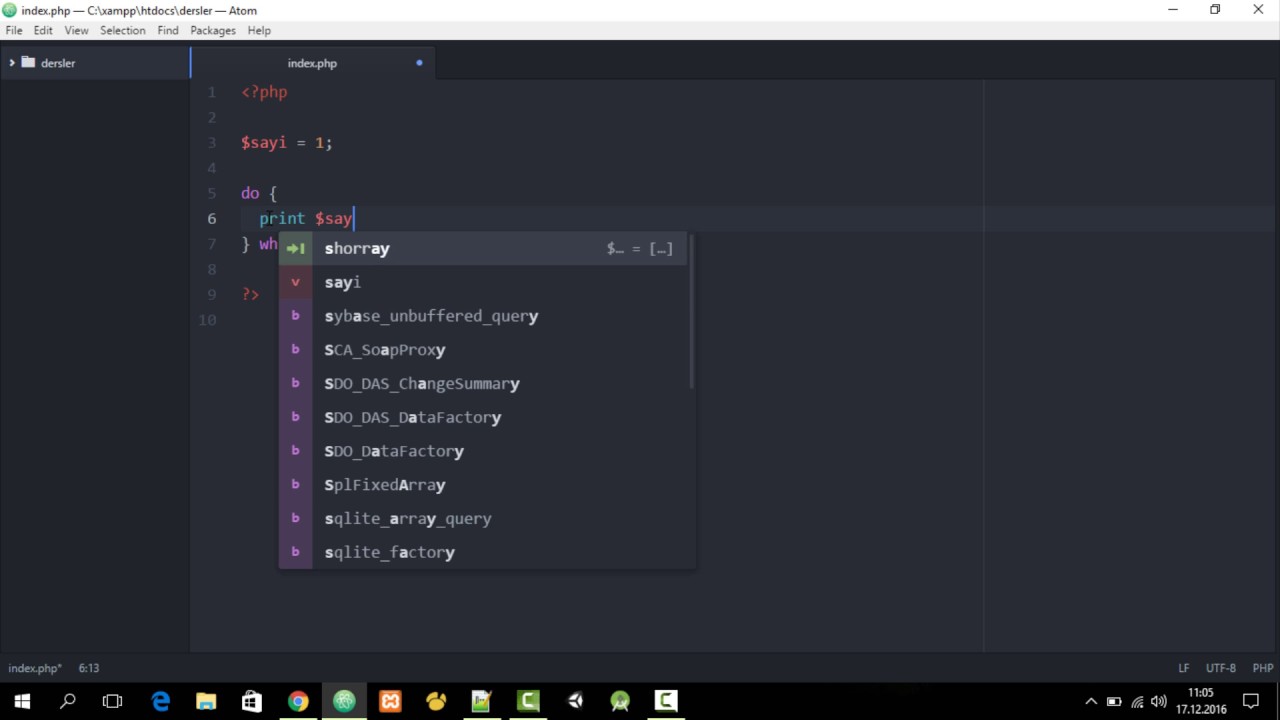Viewport: 1280px width, 720px height.
Task: Choose the sayi variable suggestion
Action: [x=482, y=282]
